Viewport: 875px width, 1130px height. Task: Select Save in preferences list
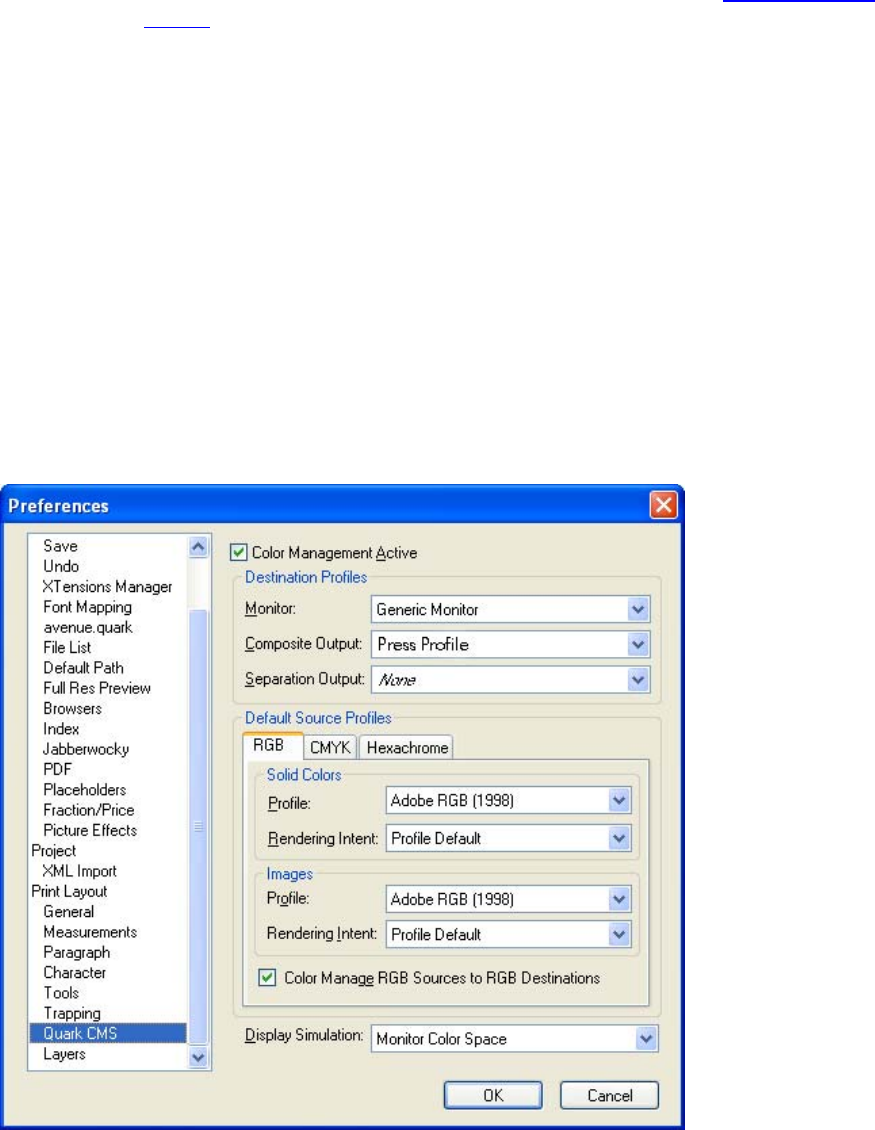point(60,546)
